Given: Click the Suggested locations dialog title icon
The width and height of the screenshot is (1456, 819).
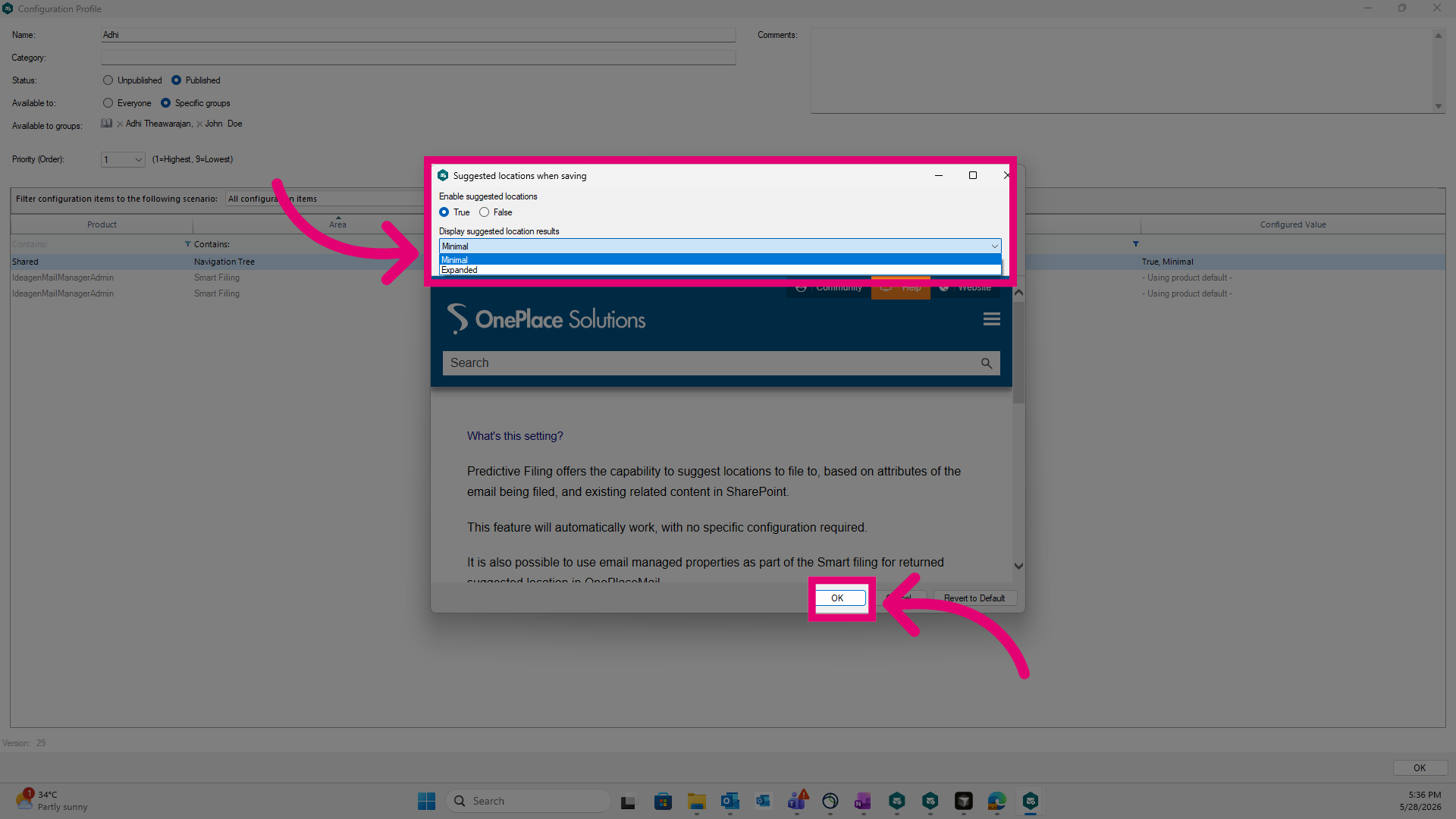Looking at the screenshot, I should (443, 175).
